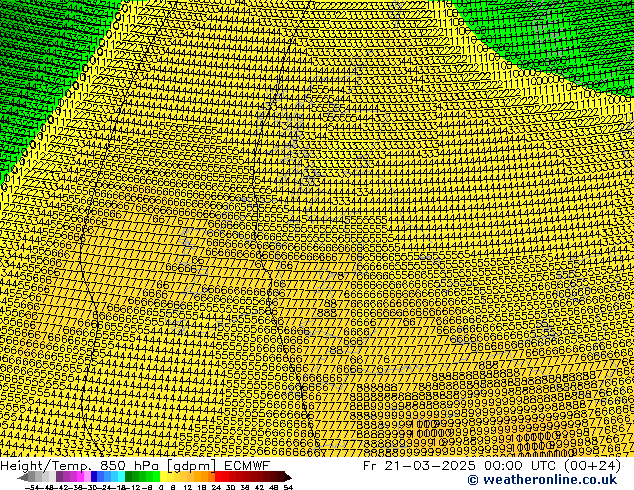Click the dark maroon arrow at legend's hot end
Image resolution: width=634 pixels, height=490 pixels.
point(287,477)
